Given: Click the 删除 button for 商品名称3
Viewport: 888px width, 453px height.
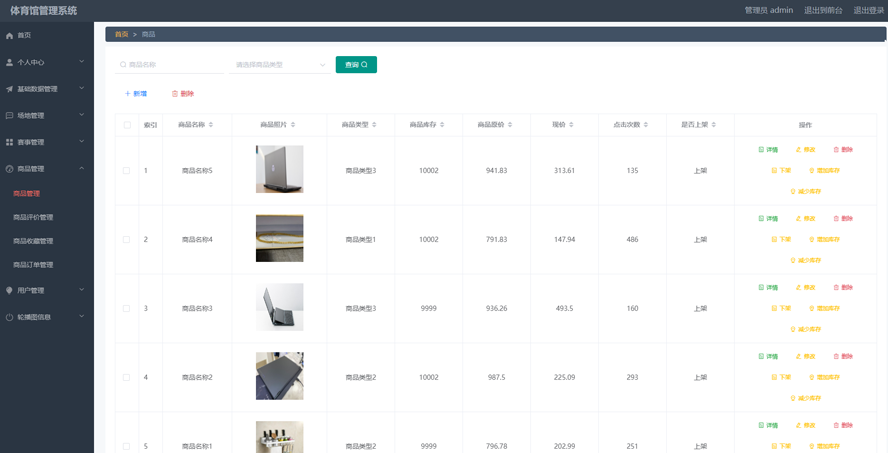Looking at the screenshot, I should click(843, 288).
